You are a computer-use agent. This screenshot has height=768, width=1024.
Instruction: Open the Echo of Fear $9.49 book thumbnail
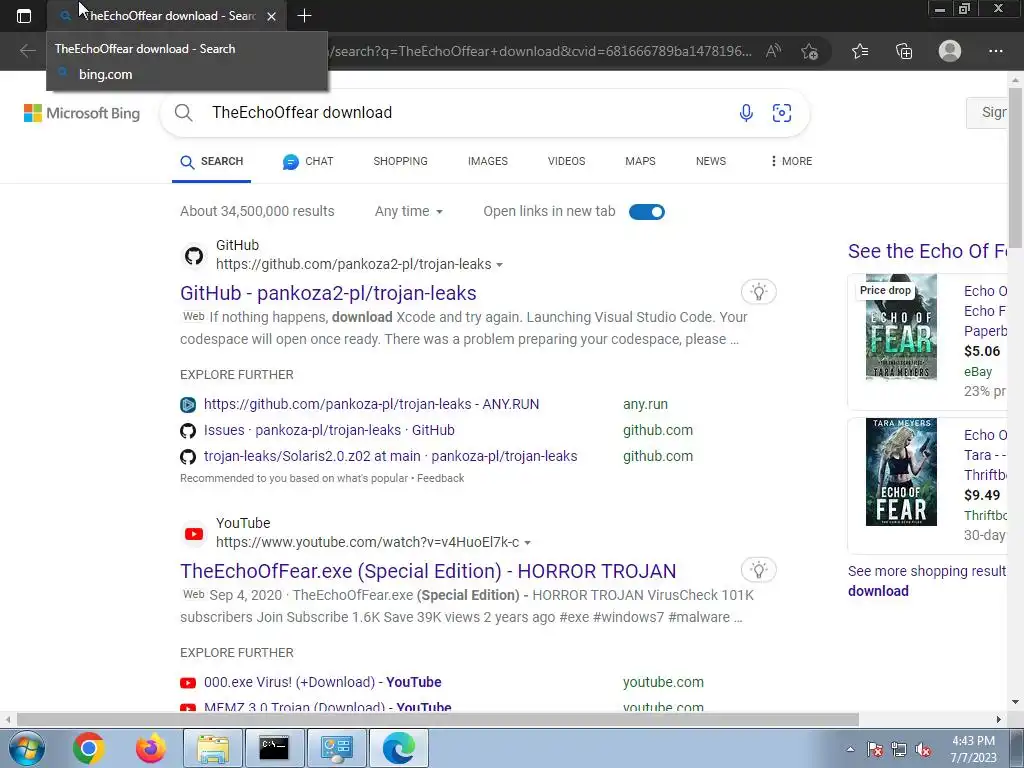point(901,472)
